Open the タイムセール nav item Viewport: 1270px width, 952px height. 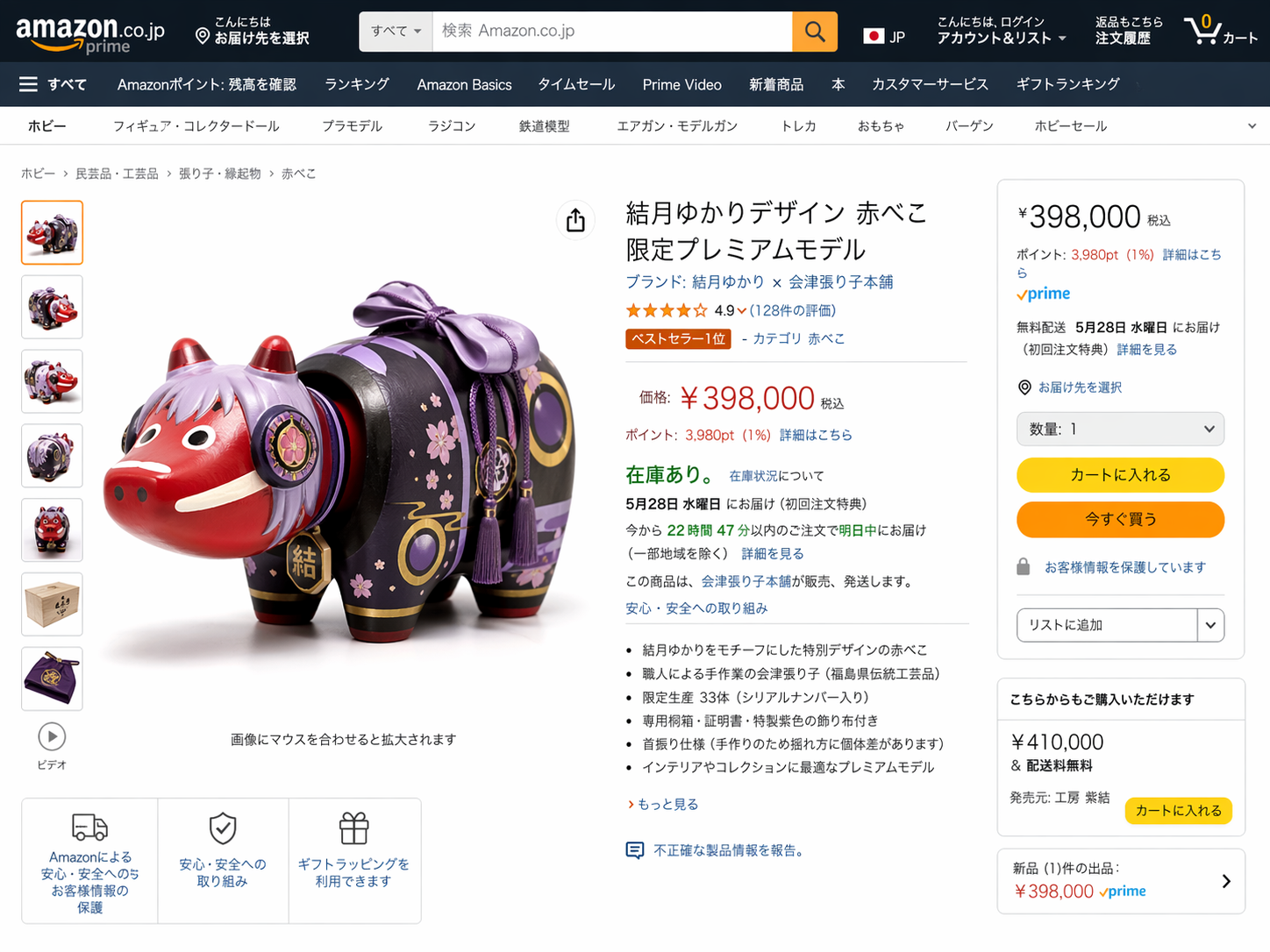point(576,85)
